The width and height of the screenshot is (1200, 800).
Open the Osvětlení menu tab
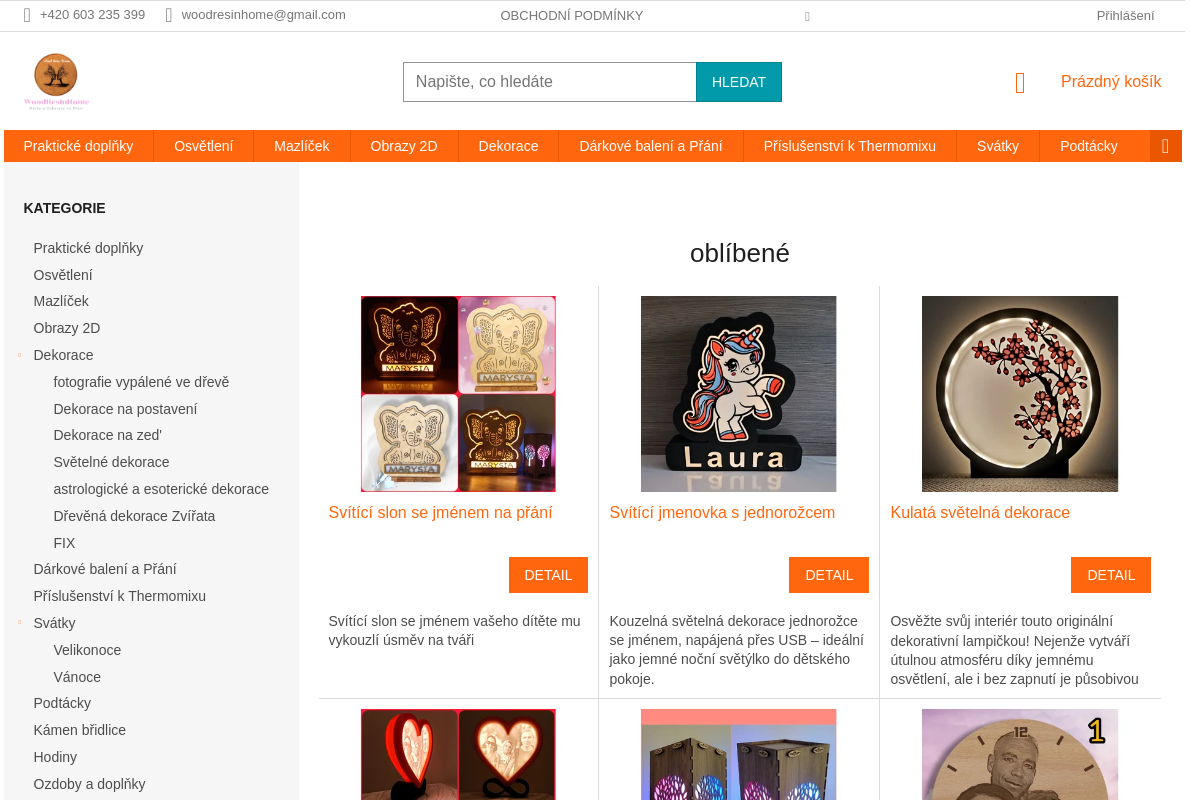[x=203, y=146]
